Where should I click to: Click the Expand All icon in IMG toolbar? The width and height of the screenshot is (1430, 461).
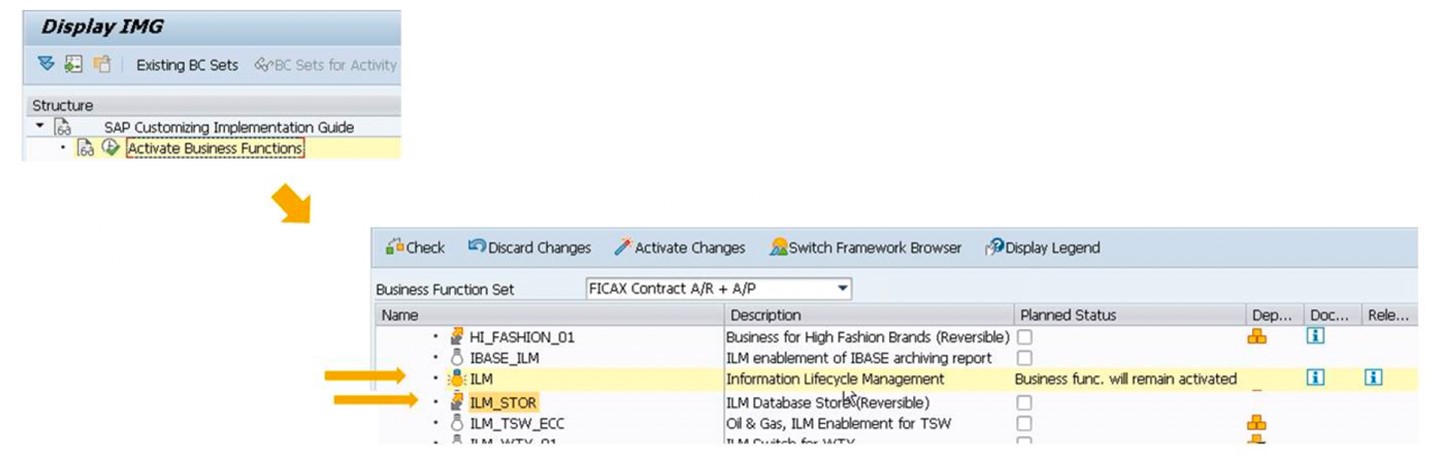(x=46, y=65)
